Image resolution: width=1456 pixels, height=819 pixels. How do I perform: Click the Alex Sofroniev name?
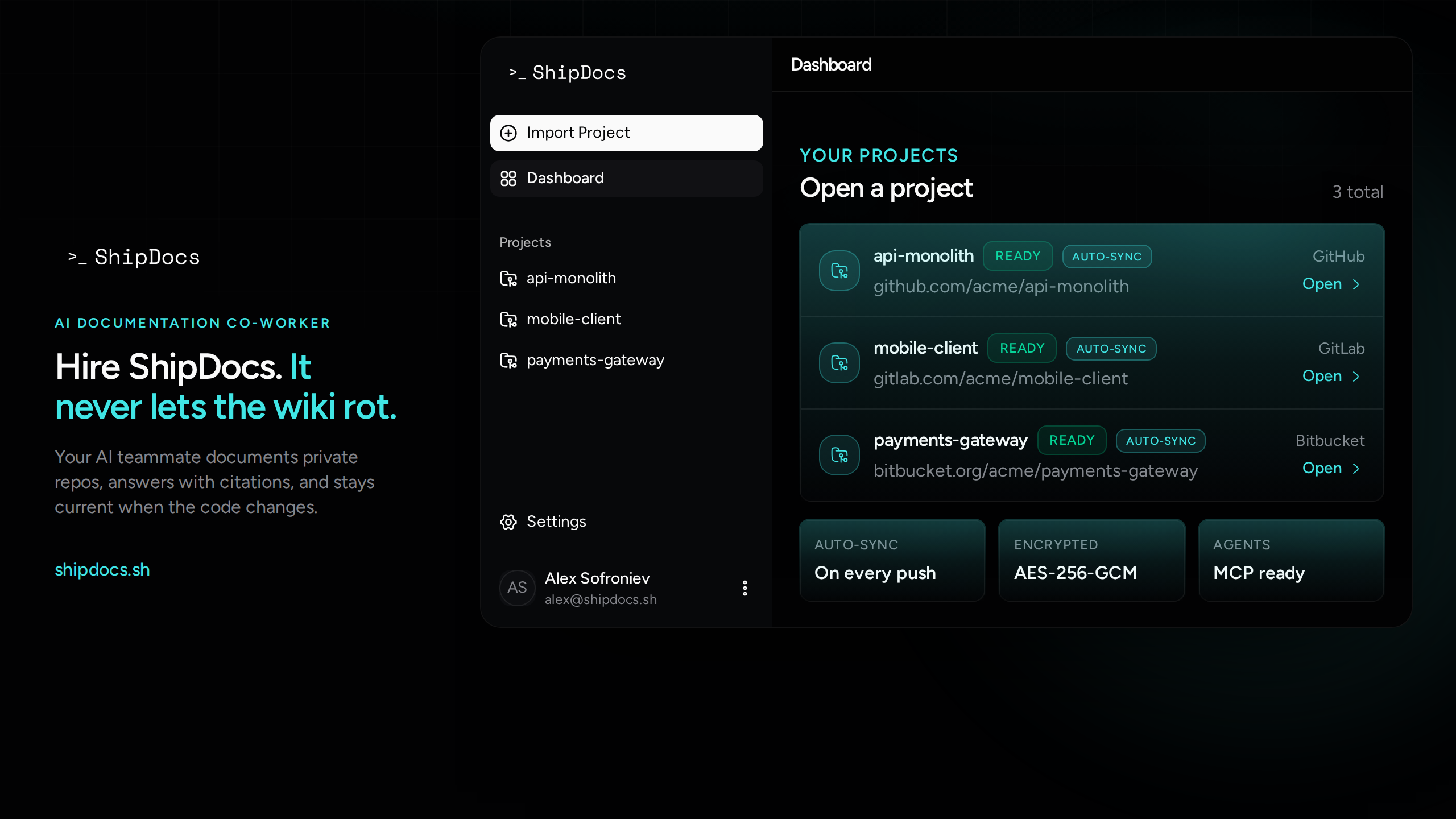(597, 578)
